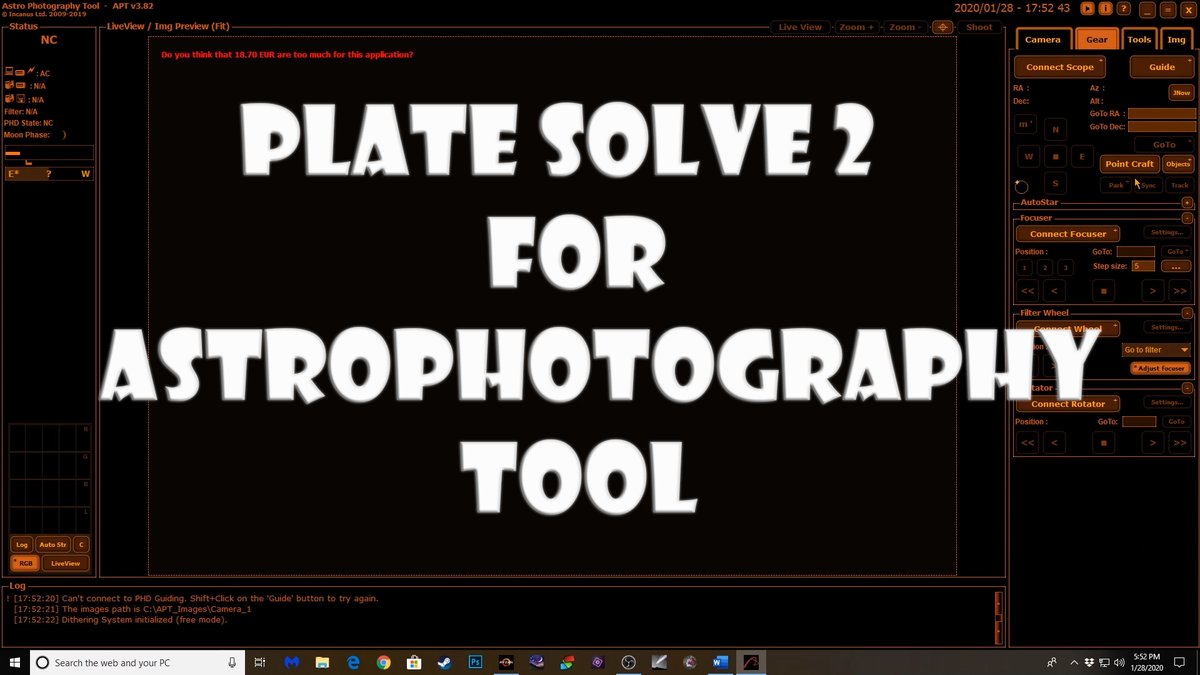Click the Step size input field

[1144, 266]
